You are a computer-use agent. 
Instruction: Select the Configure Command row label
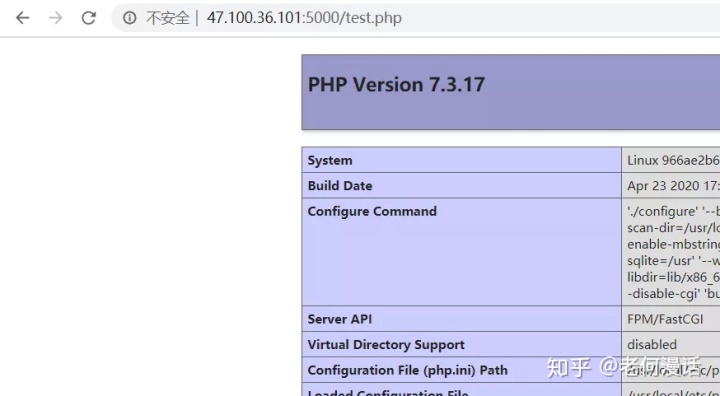point(372,211)
